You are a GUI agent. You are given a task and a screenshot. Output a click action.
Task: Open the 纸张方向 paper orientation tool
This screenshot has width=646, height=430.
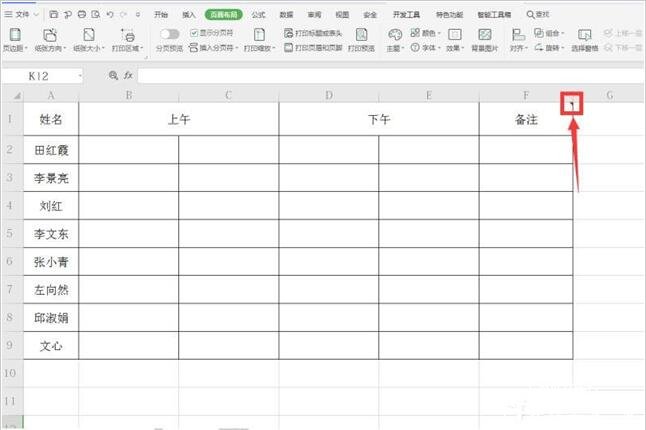50,40
